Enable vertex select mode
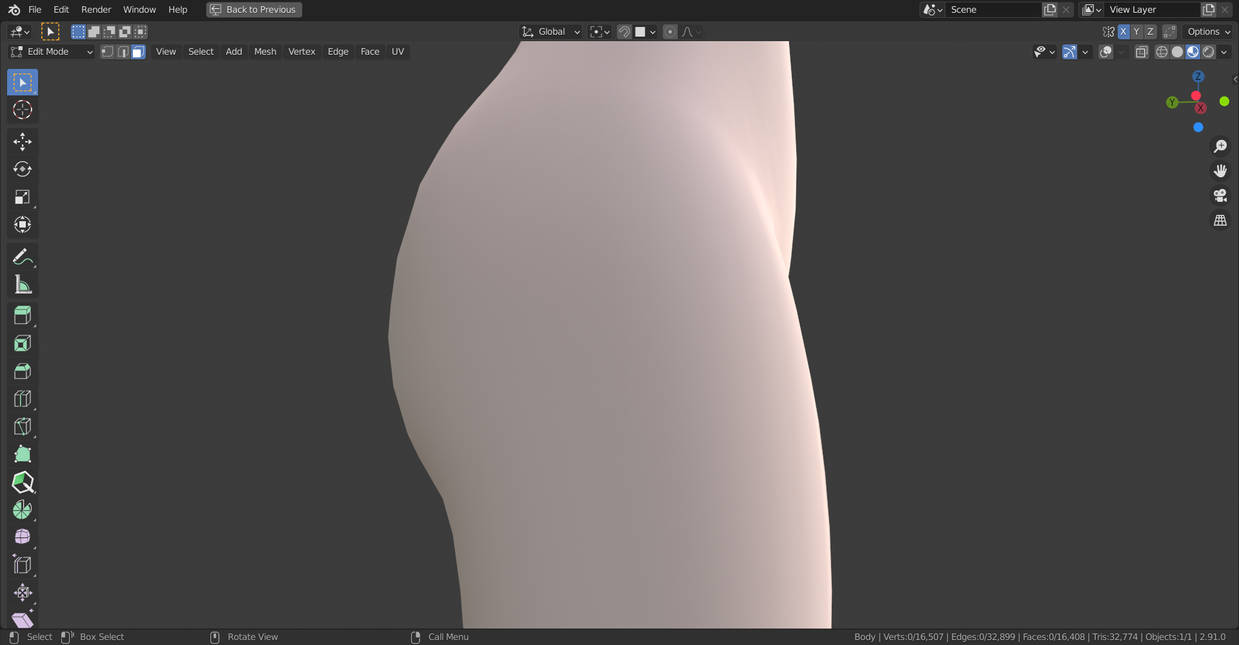The width and height of the screenshot is (1239, 645). 107,52
